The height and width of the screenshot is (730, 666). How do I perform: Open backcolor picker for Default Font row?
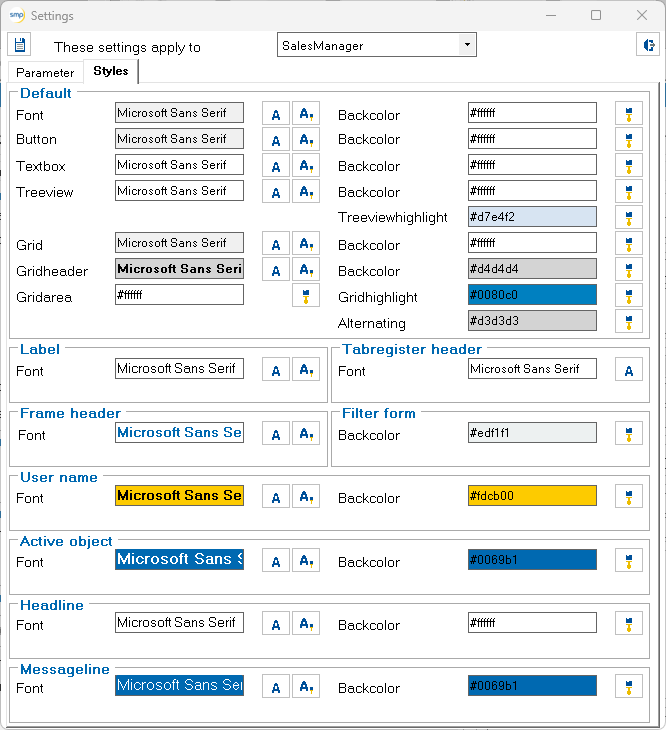click(x=629, y=114)
